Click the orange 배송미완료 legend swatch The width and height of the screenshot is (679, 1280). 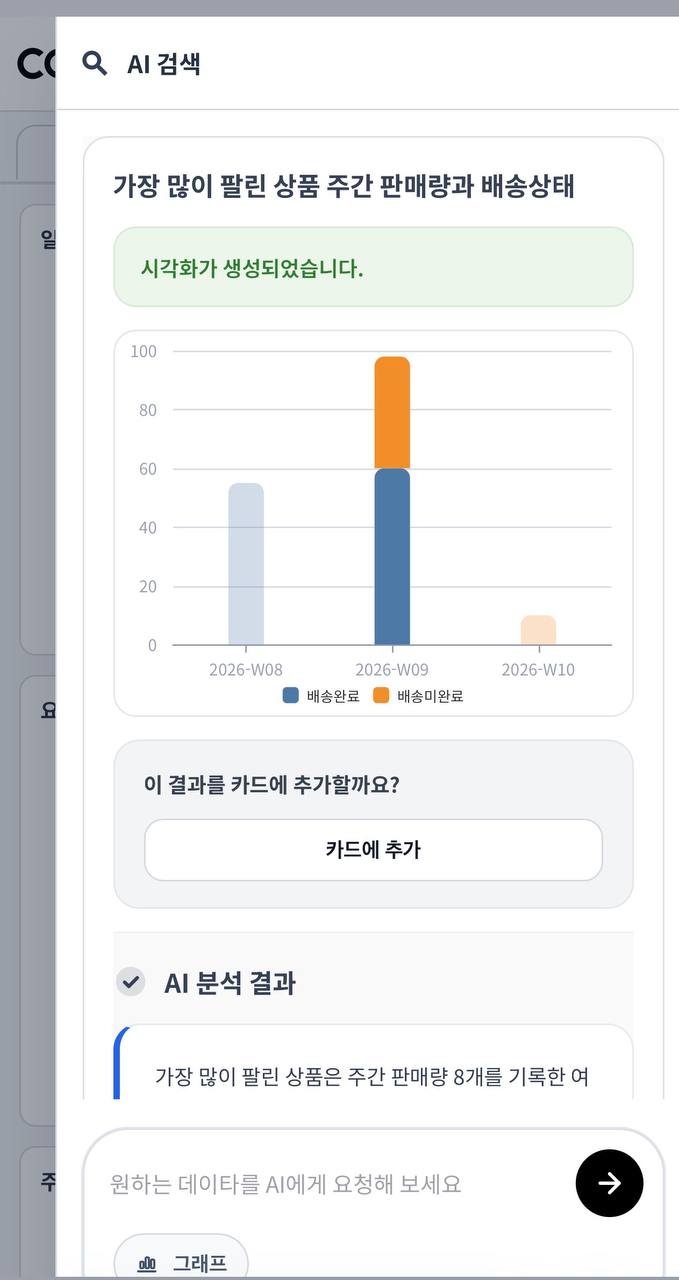(381, 696)
